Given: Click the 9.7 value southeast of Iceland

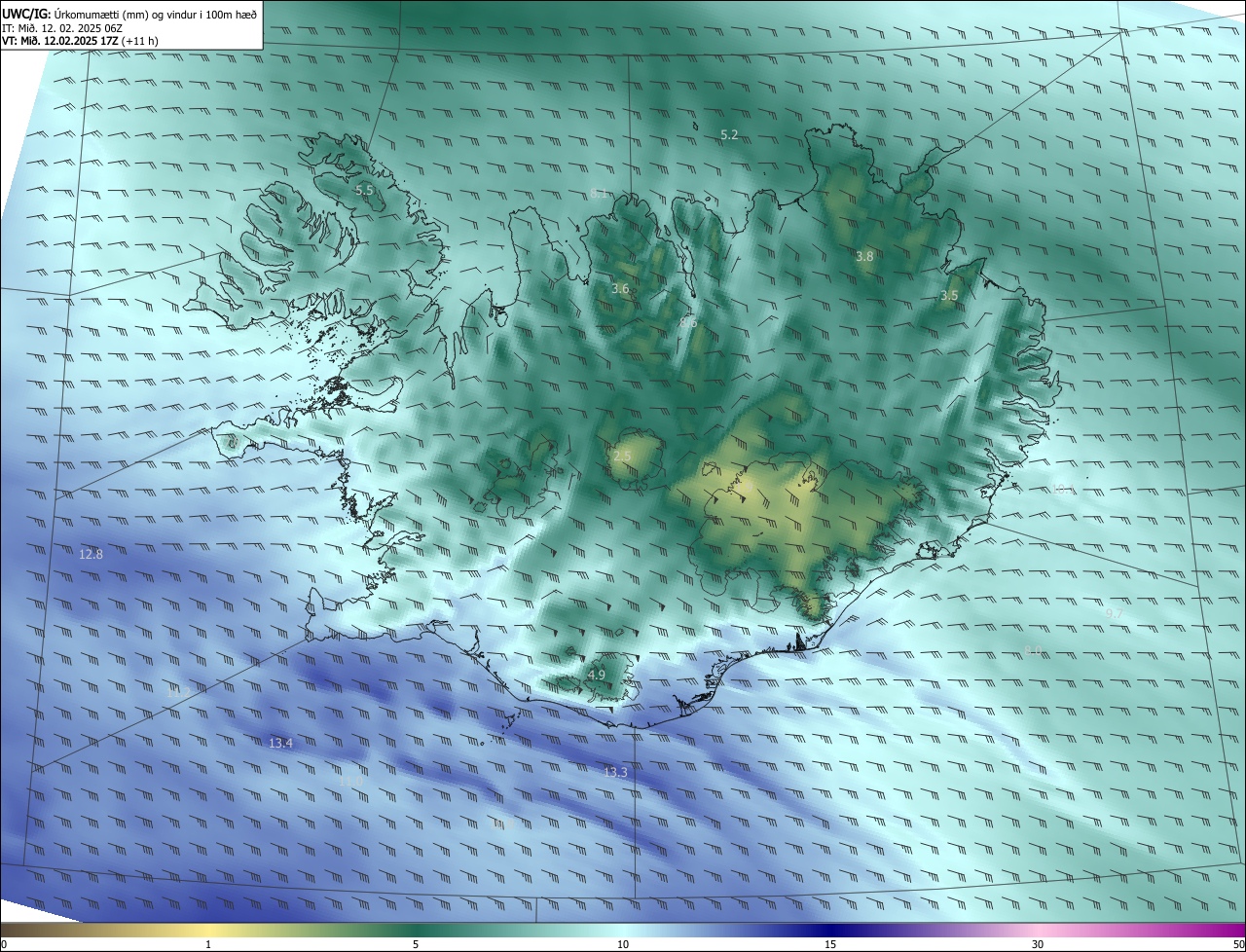Looking at the screenshot, I should point(1115,614).
